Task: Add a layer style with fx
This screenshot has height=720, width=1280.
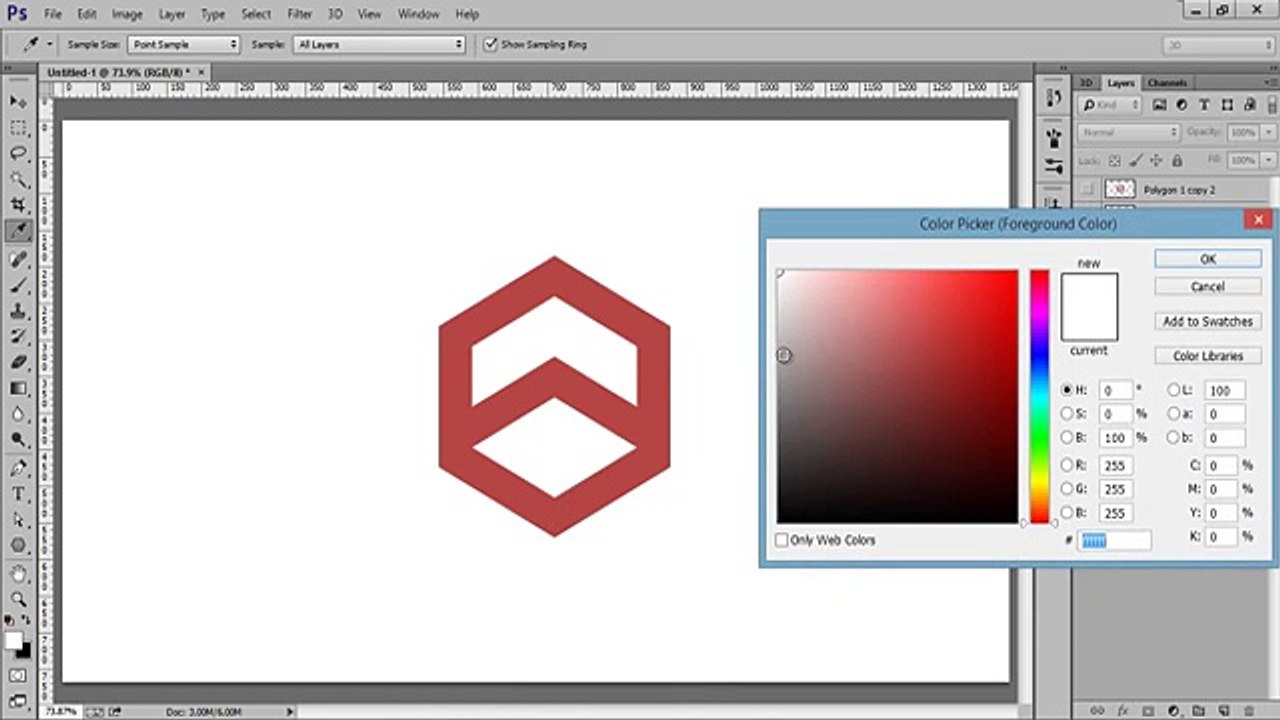Action: coord(1124,710)
